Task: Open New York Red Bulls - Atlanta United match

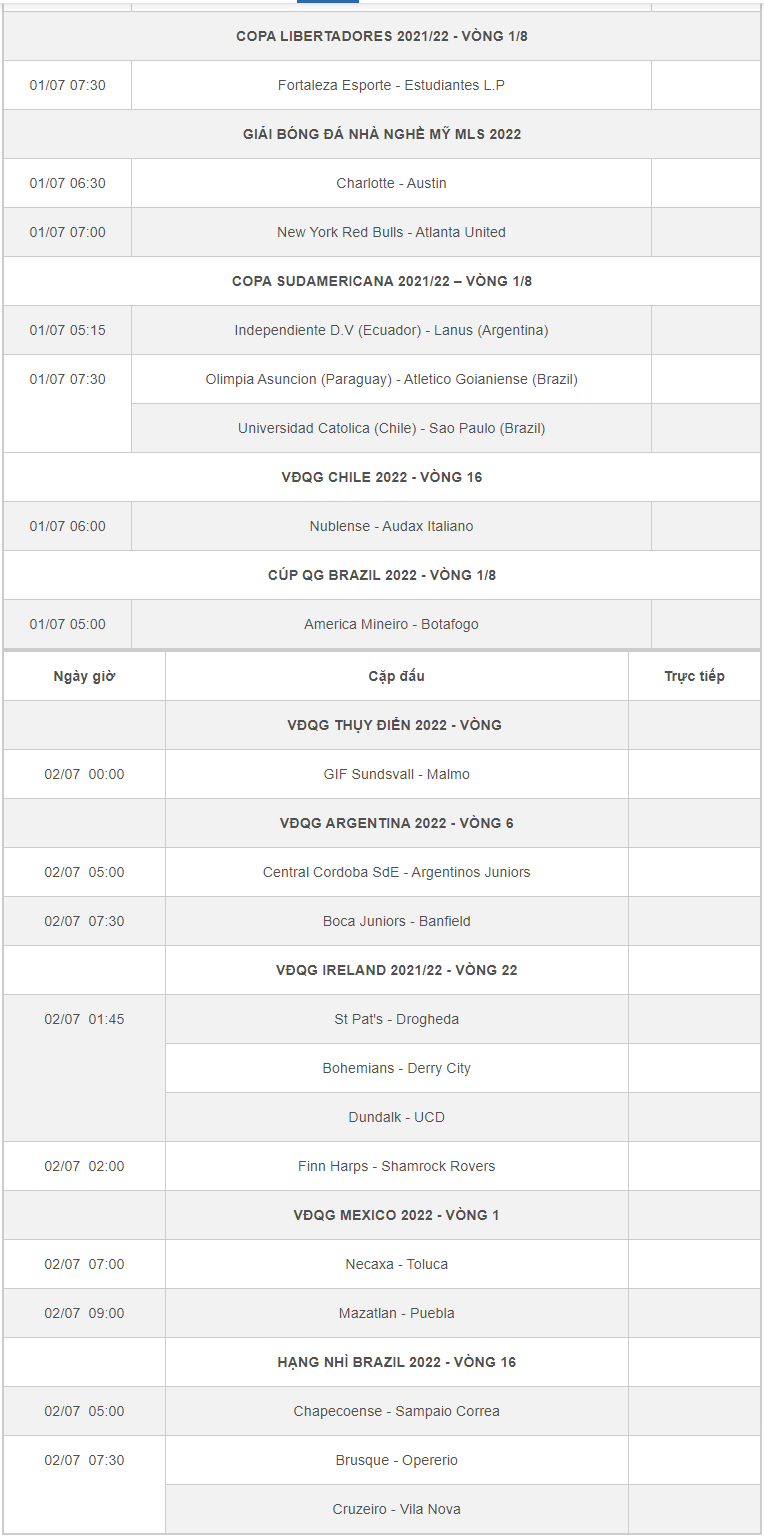Action: click(x=391, y=232)
